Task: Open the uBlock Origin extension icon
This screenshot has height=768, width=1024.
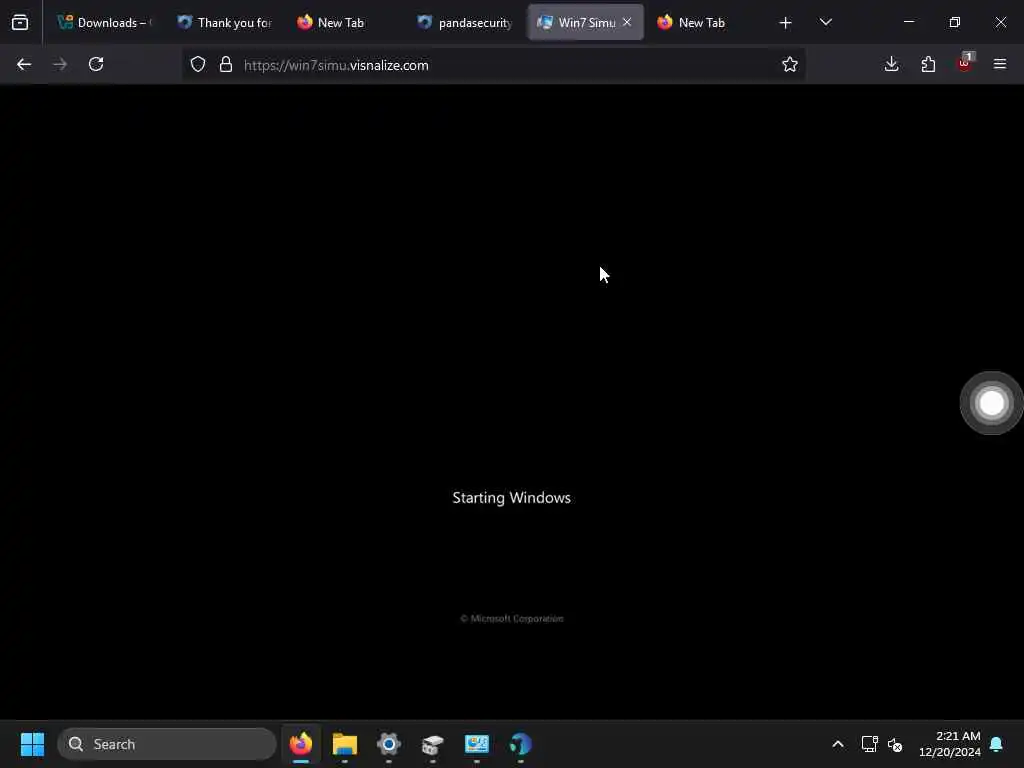Action: click(x=965, y=63)
